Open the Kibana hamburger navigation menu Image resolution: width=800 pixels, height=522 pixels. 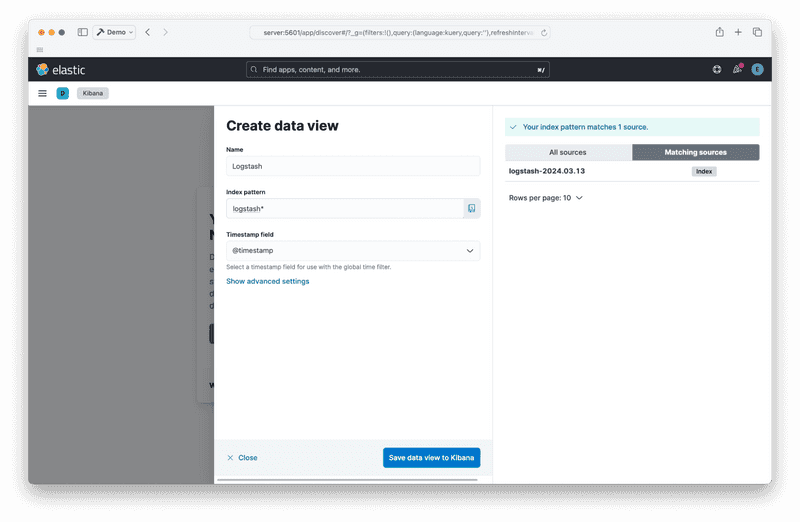click(x=42, y=94)
